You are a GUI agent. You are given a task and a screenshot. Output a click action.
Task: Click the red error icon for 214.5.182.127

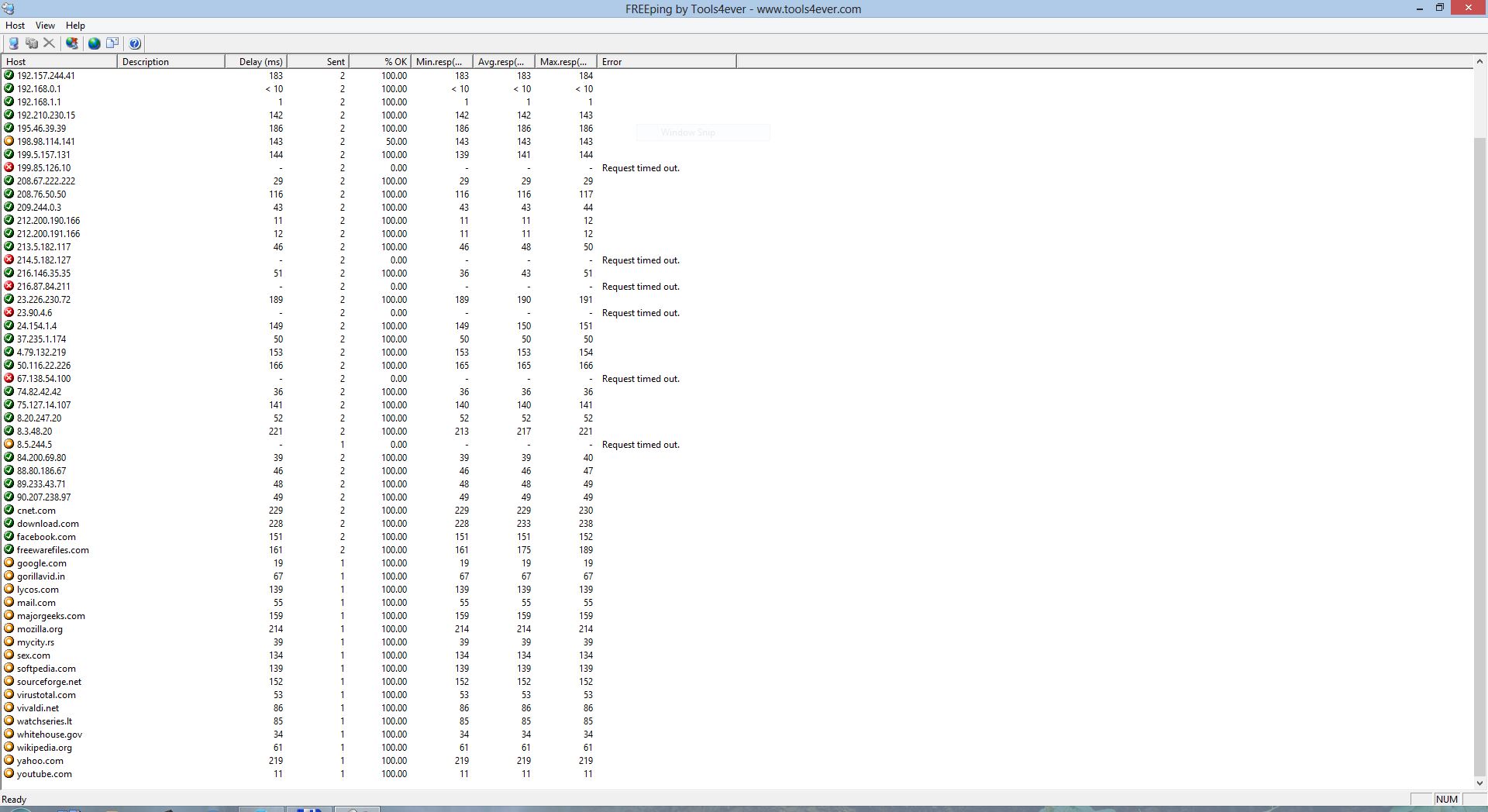point(9,260)
